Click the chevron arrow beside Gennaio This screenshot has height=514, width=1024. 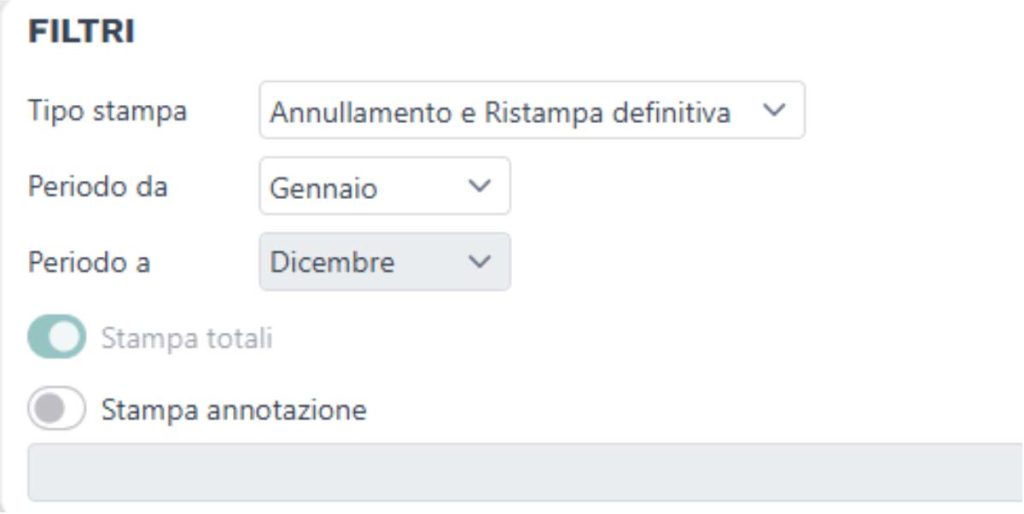click(480, 186)
